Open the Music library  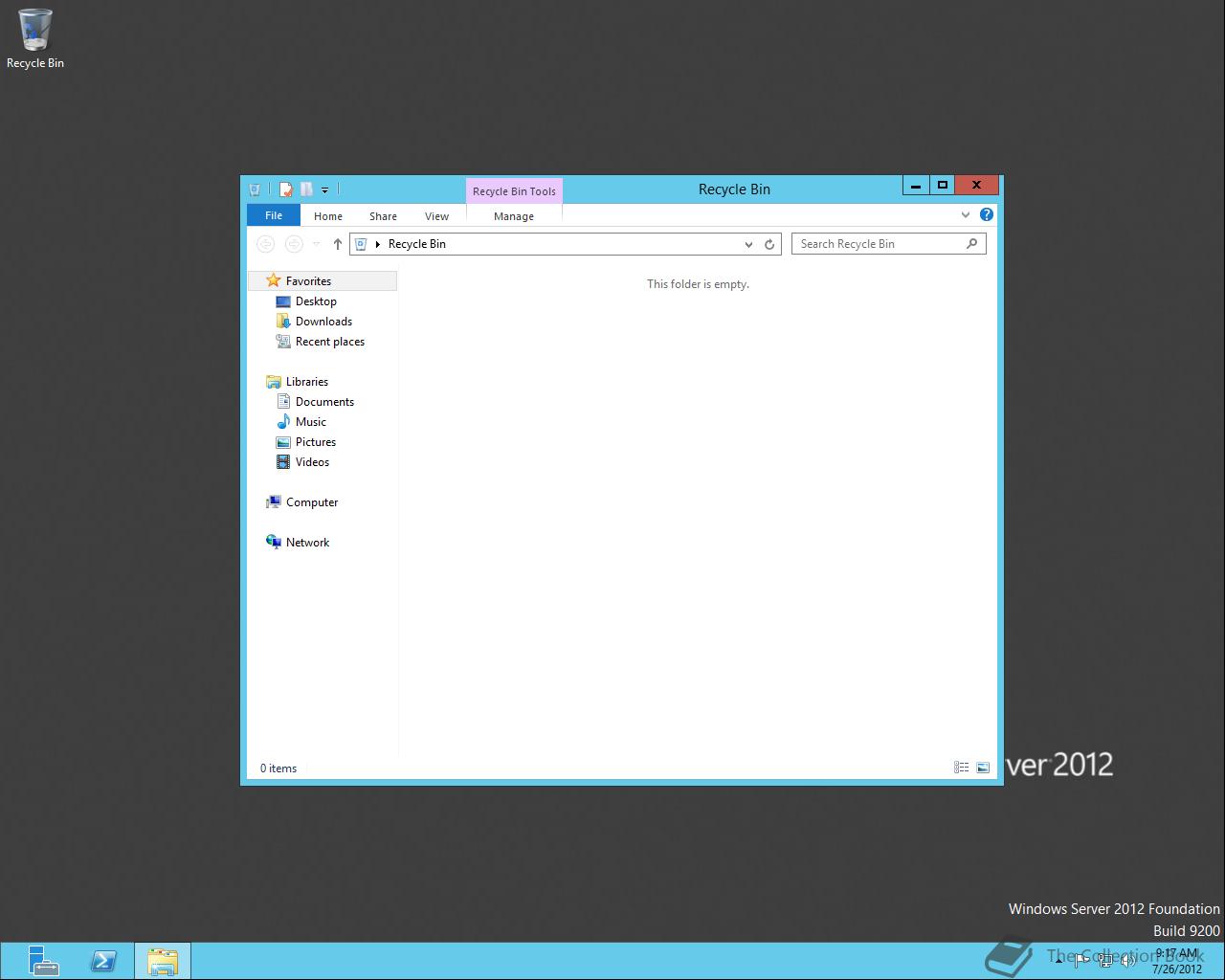pos(311,422)
